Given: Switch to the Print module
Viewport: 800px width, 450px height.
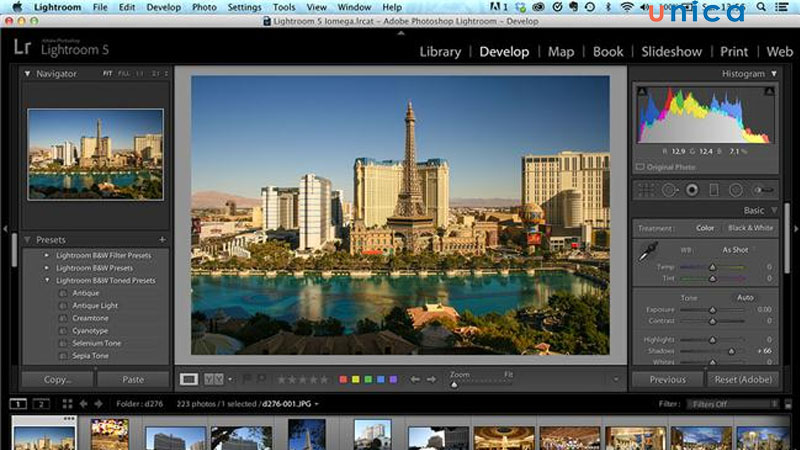Looking at the screenshot, I should tap(734, 52).
